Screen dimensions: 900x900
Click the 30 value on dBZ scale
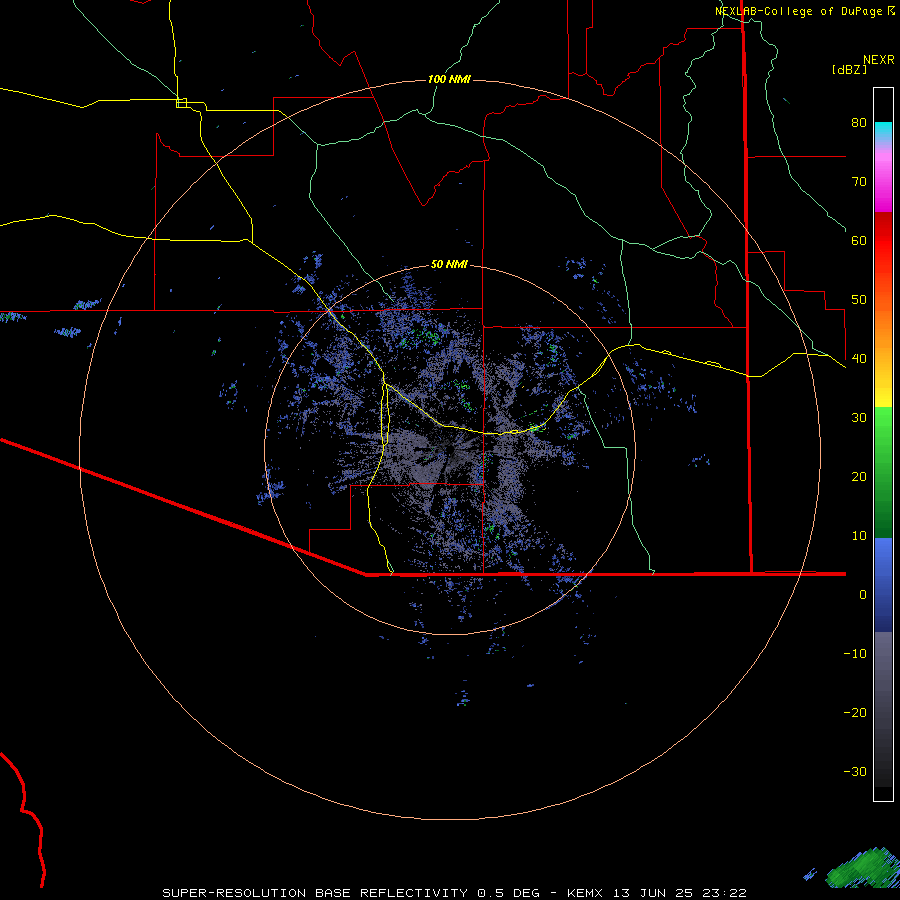[x=859, y=418]
